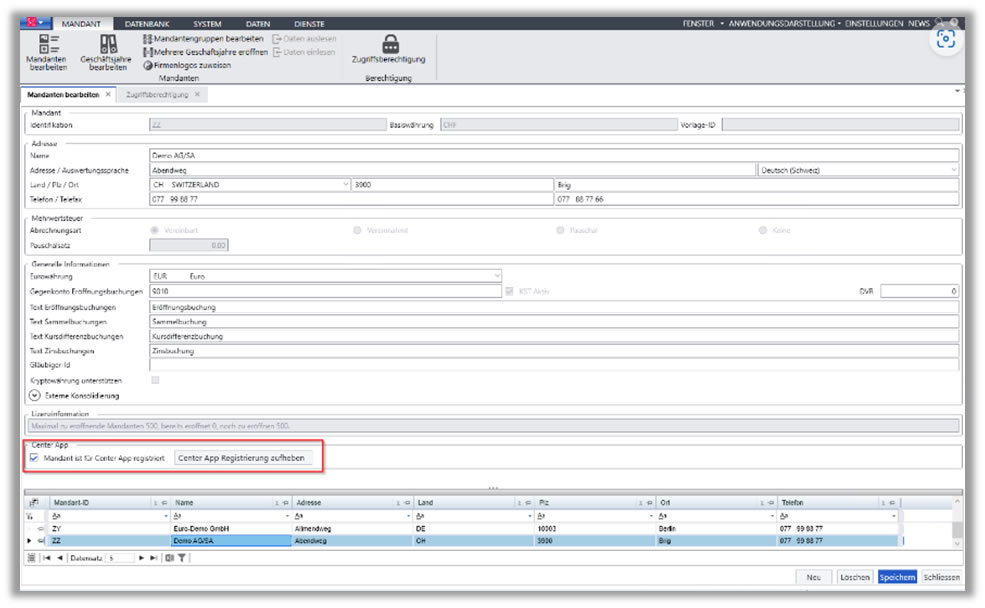The width and height of the screenshot is (985, 608).
Task: Switch to the DATENBANK ribbon tab
Action: [147, 24]
